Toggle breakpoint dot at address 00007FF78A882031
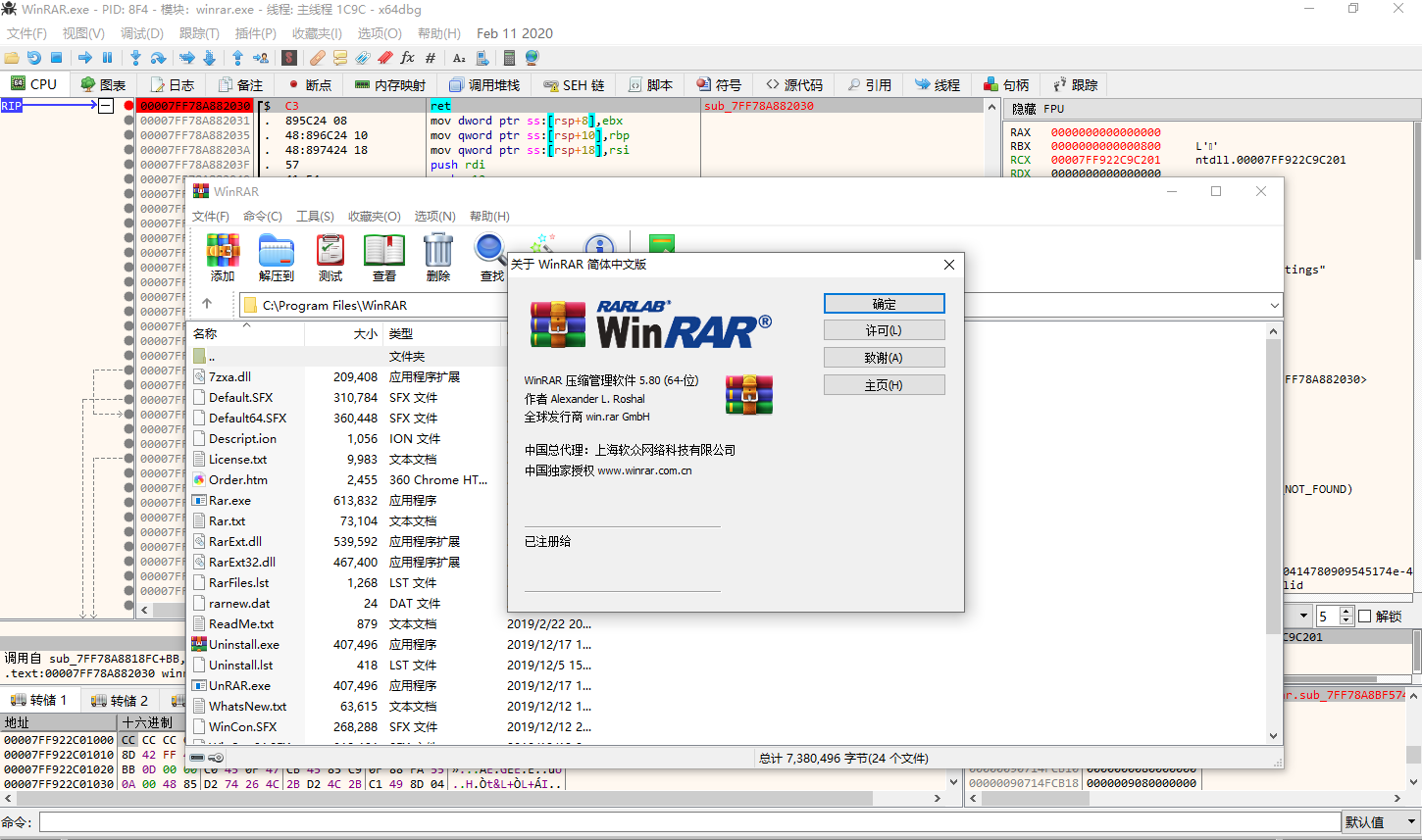Screen dimensions: 1422x840 pos(128,121)
